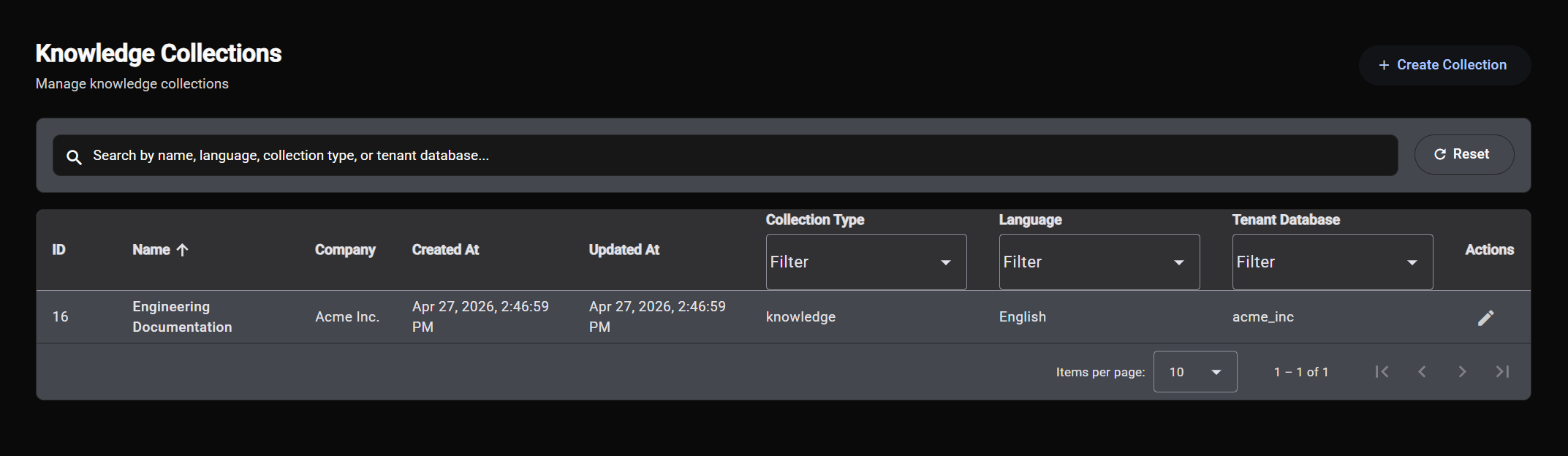Screen dimensions: 1568x456
Task: Jump to the last page of results
Action: click(x=1502, y=372)
